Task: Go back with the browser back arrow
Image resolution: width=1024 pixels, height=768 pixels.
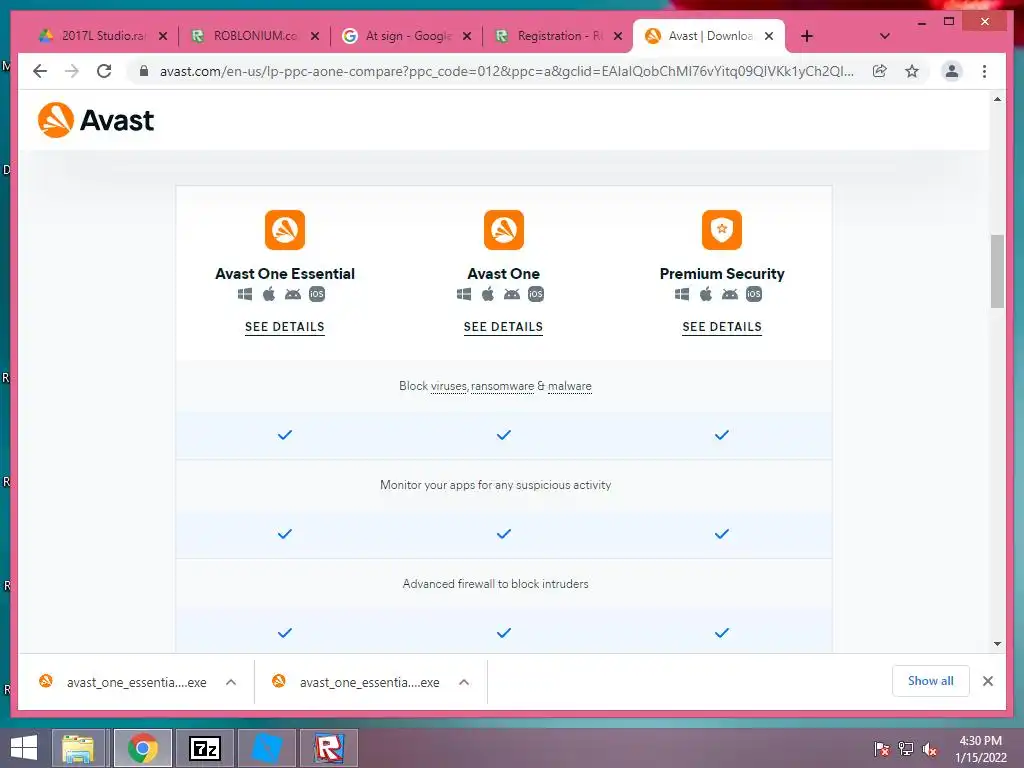Action: pos(40,71)
